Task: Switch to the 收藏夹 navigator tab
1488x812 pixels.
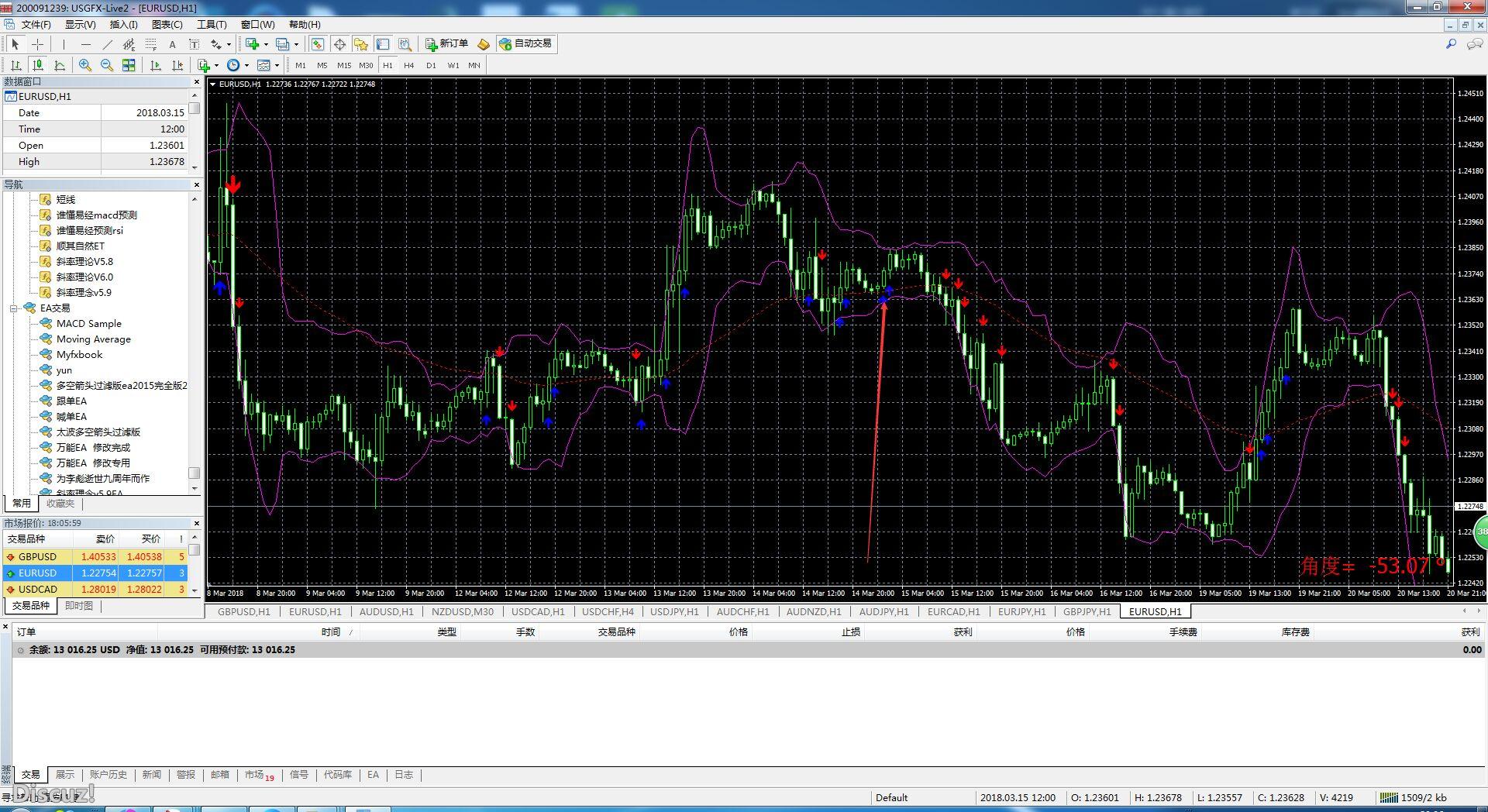Action: pyautogui.click(x=60, y=504)
